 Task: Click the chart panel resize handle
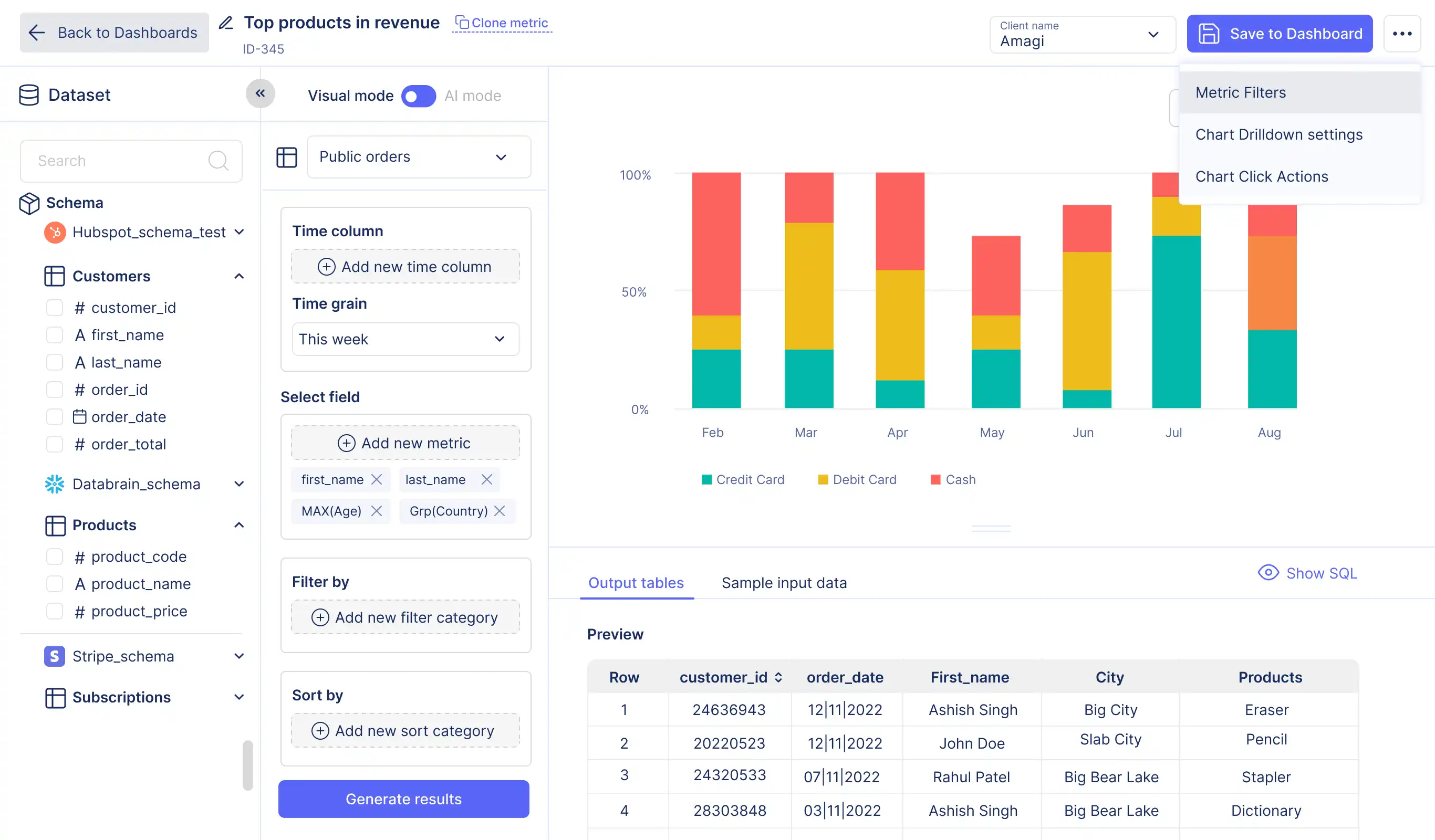click(991, 529)
